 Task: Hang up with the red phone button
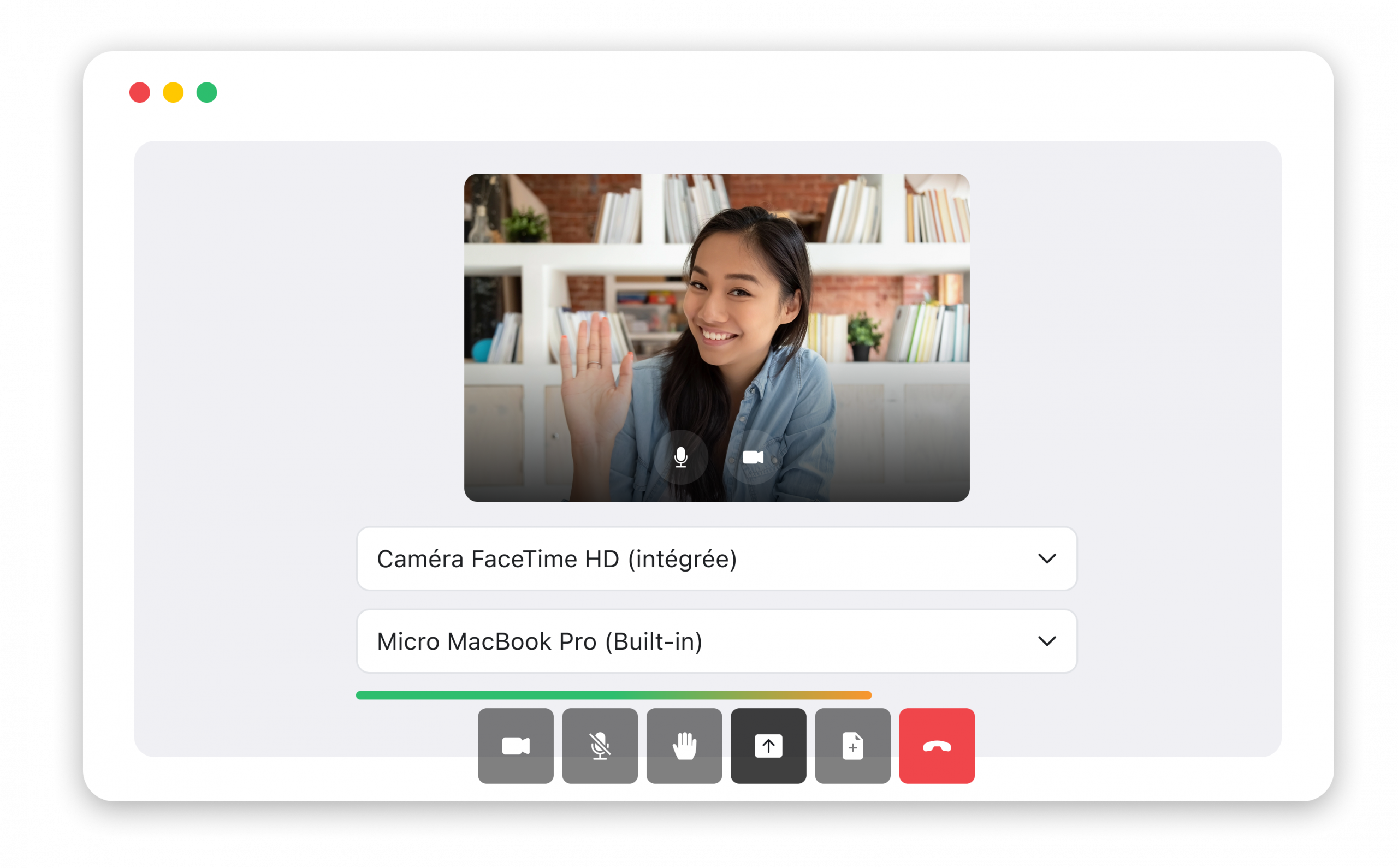(x=937, y=746)
